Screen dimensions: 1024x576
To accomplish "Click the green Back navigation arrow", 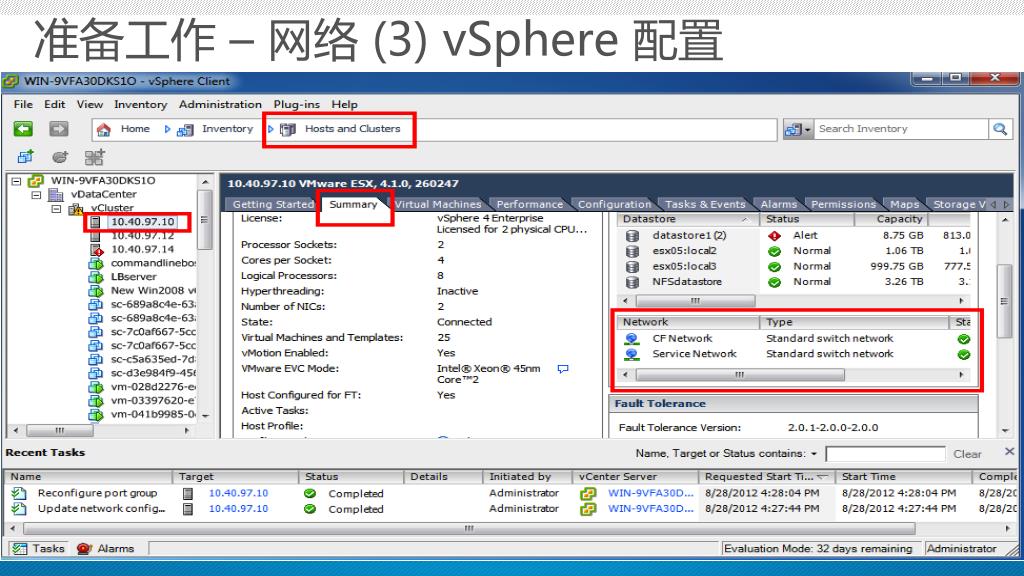I will tap(24, 129).
